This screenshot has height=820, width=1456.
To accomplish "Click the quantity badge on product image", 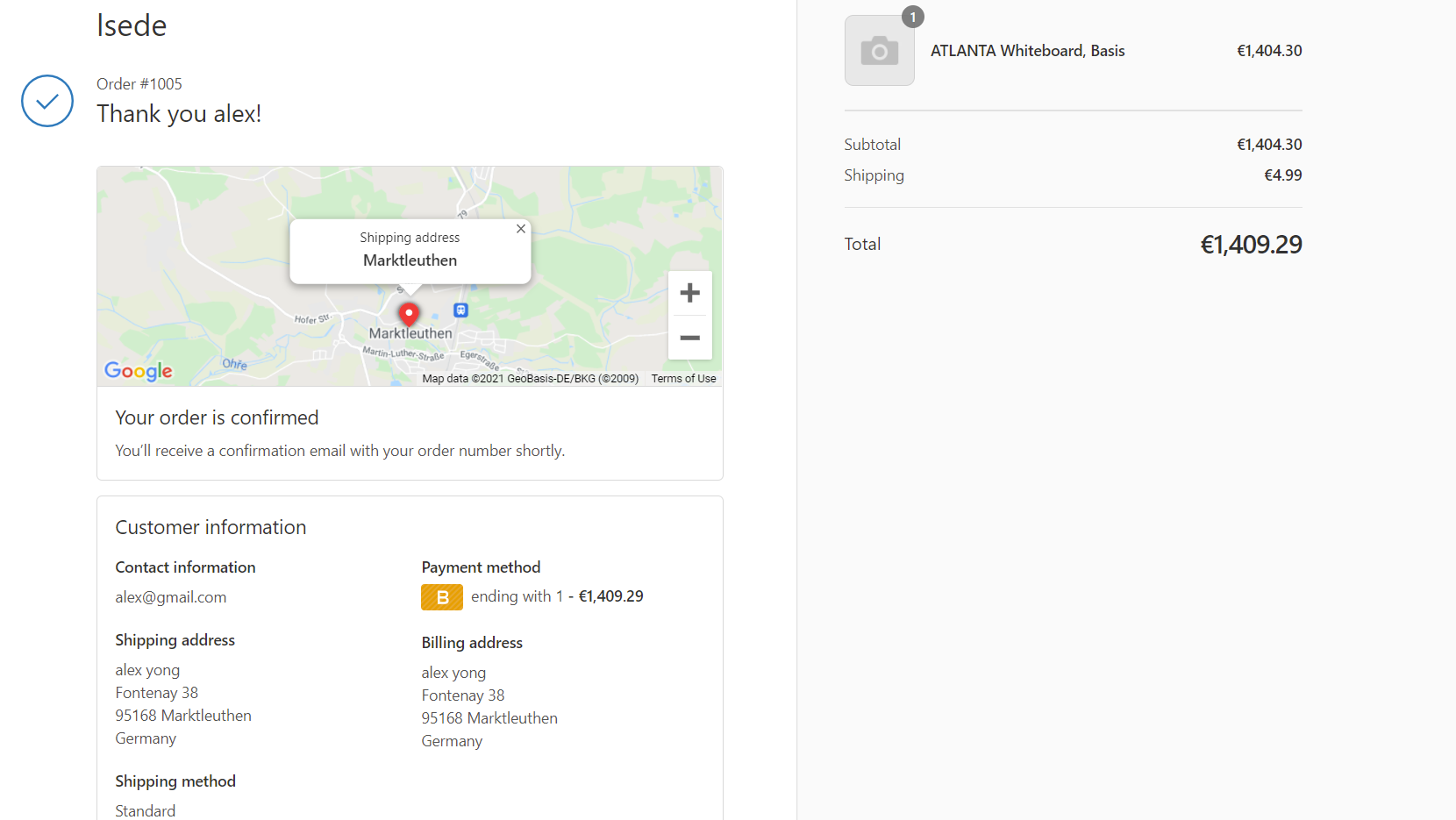I will [912, 18].
